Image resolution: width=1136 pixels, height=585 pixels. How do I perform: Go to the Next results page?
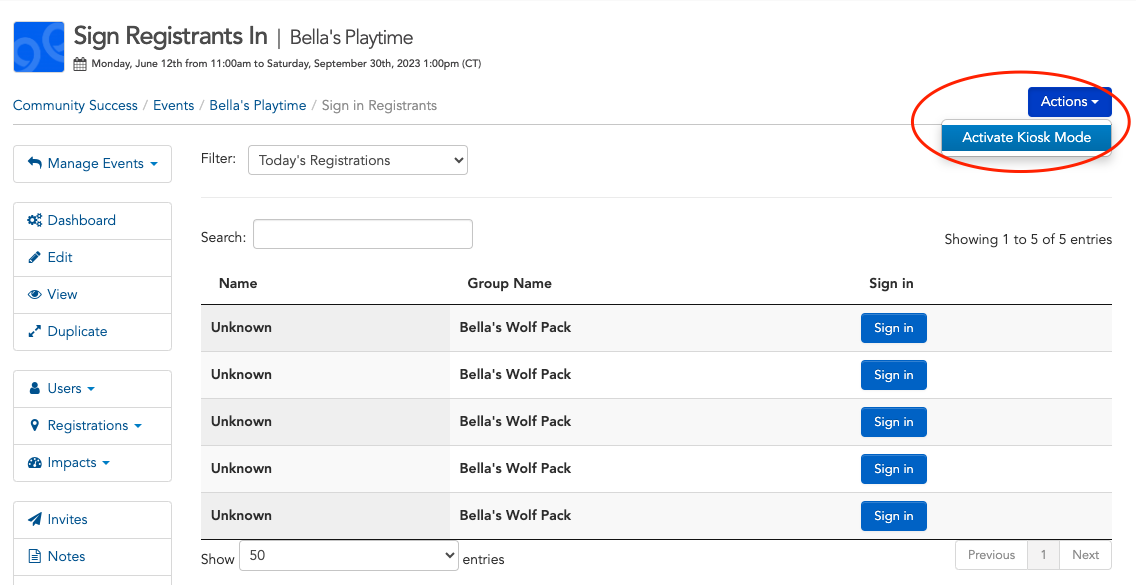pyautogui.click(x=1085, y=555)
